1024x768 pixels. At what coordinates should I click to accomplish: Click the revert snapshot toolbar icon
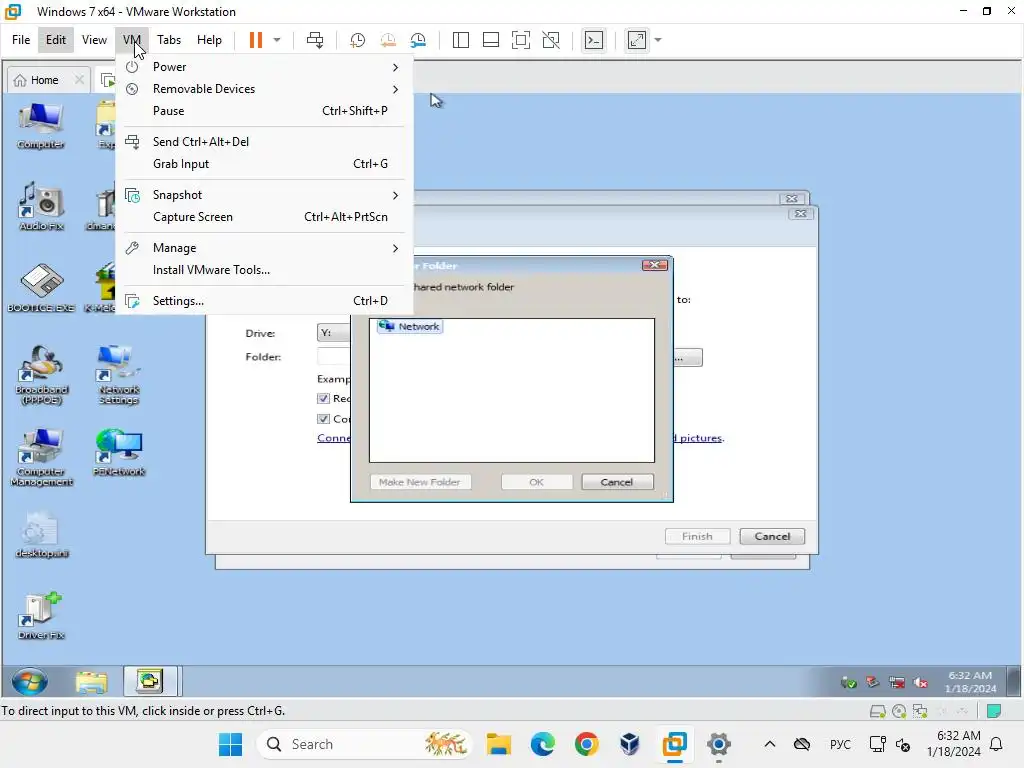[388, 40]
